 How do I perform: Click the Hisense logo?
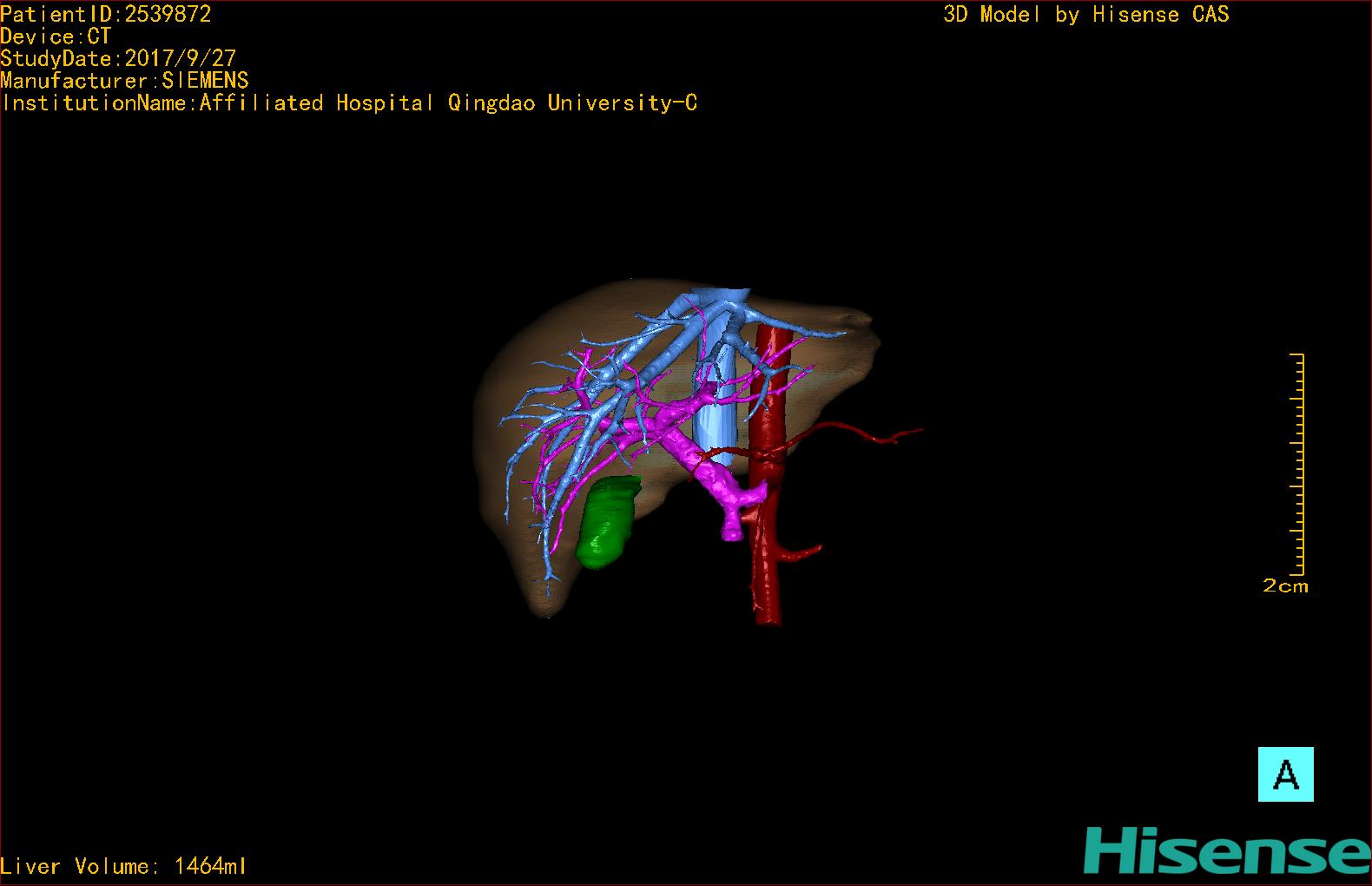[x=1226, y=850]
